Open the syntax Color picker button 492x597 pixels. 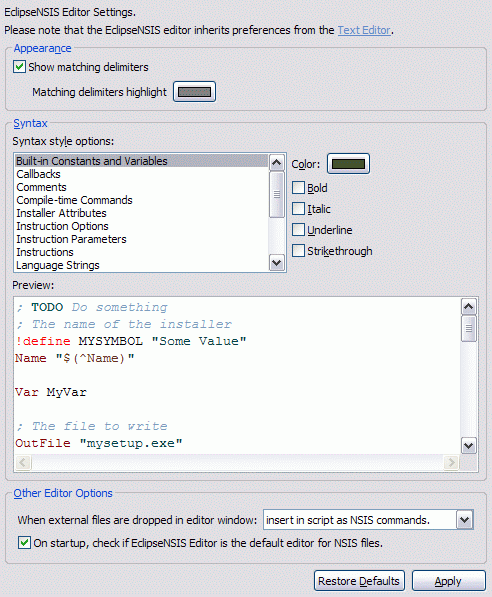point(348,164)
